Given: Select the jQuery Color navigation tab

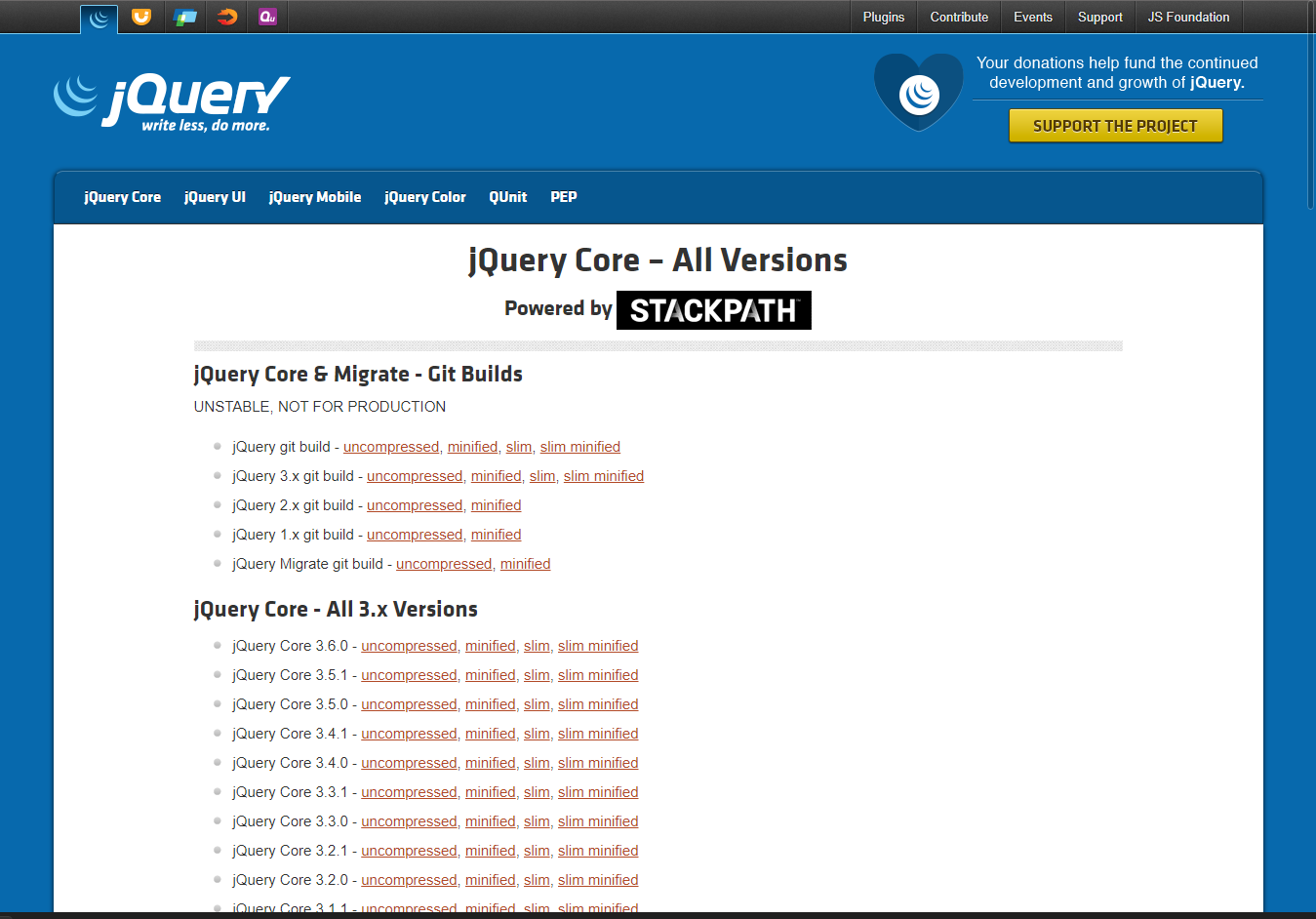Looking at the screenshot, I should click(425, 197).
